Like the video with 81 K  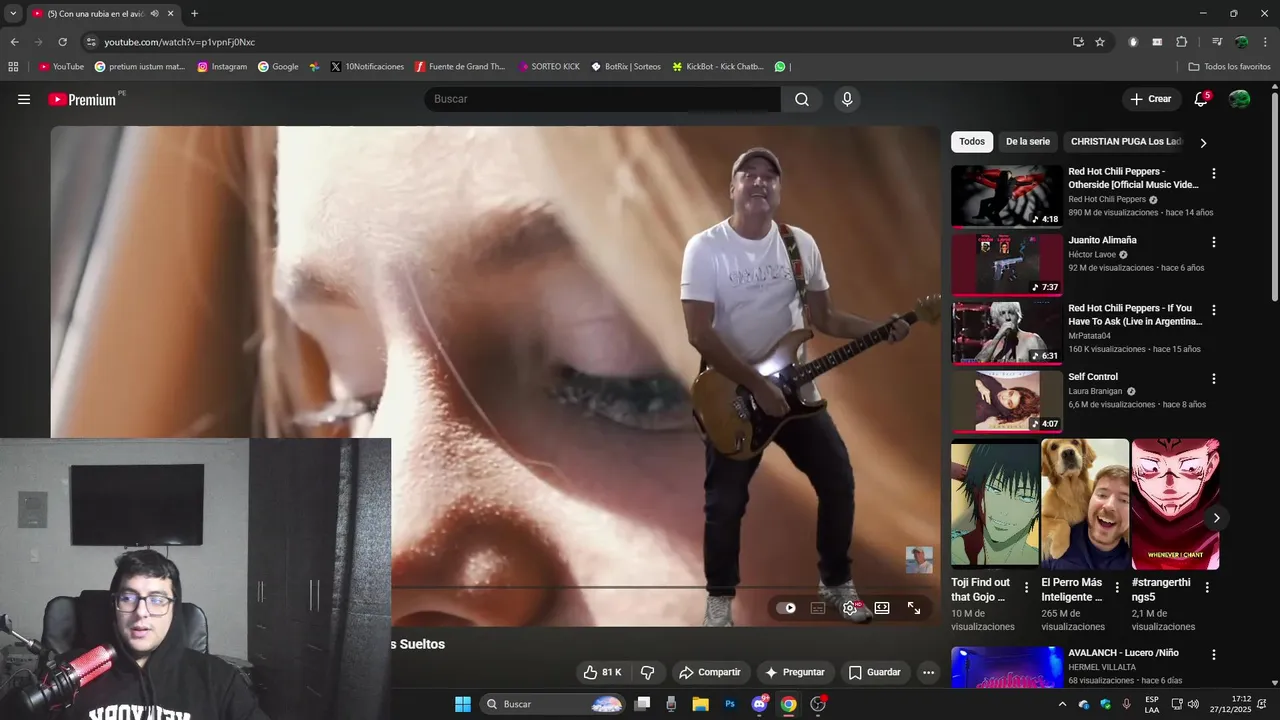point(602,672)
